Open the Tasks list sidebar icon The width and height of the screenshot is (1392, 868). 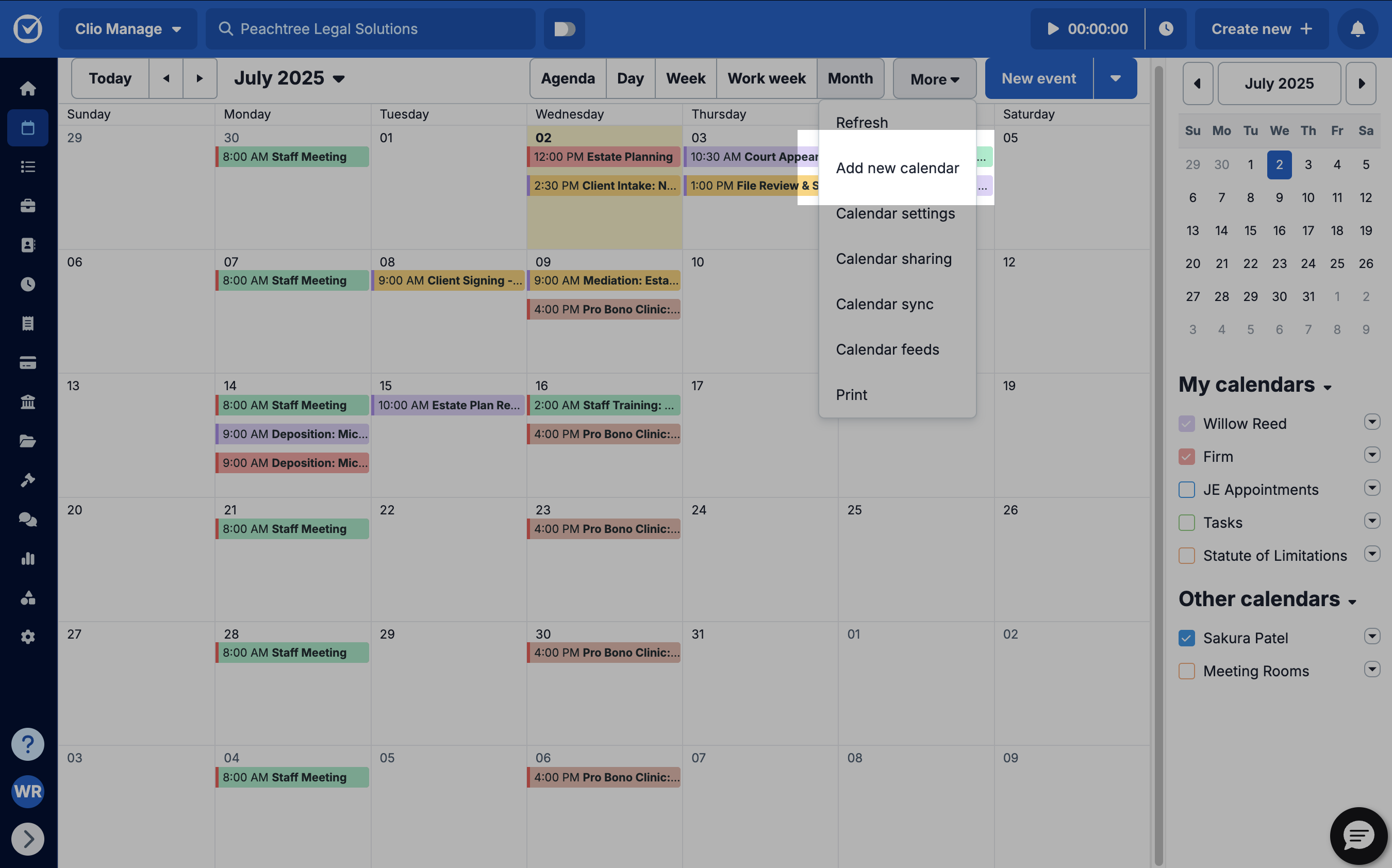(27, 166)
